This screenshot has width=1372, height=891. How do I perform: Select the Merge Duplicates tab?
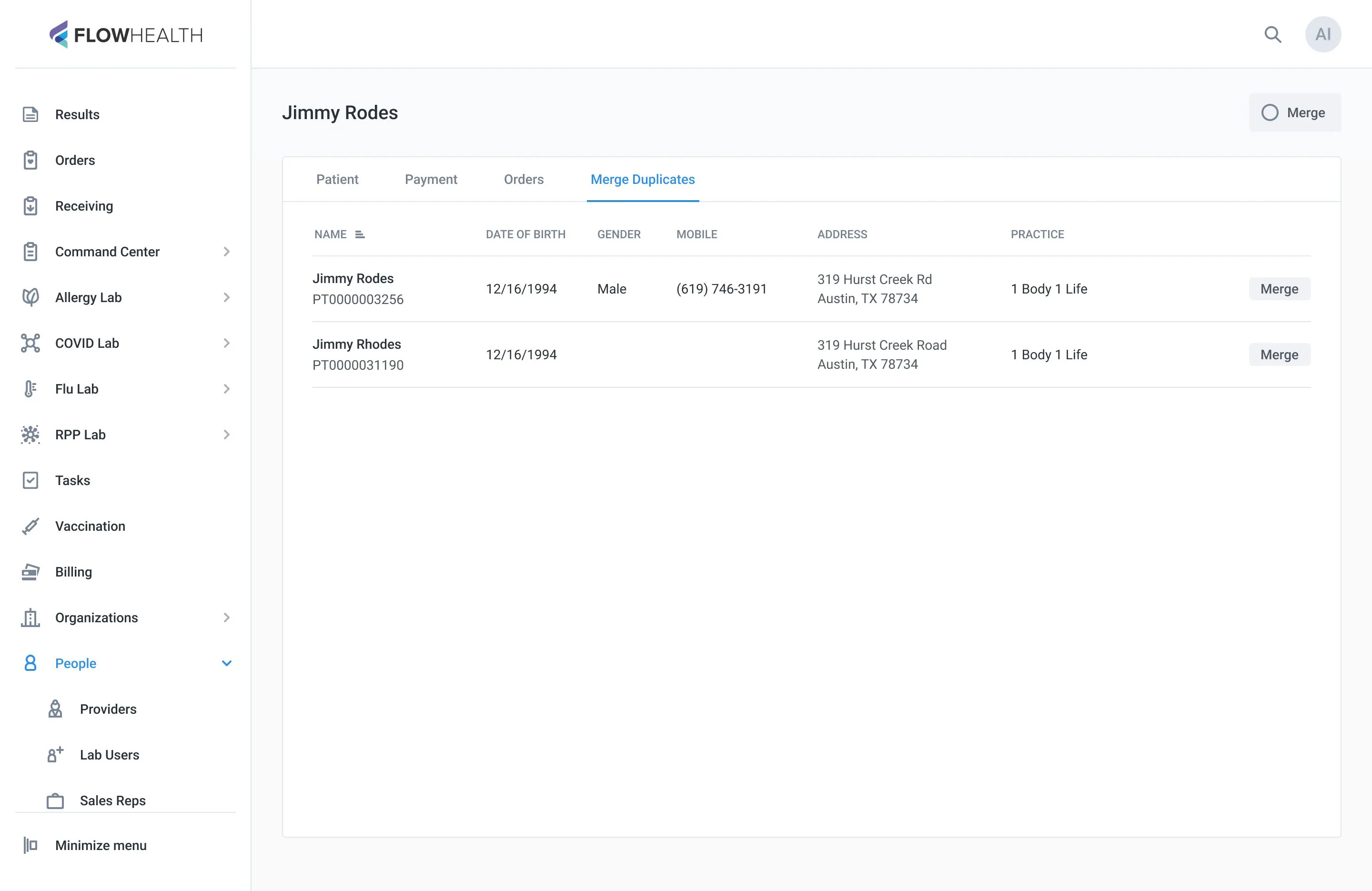click(643, 179)
